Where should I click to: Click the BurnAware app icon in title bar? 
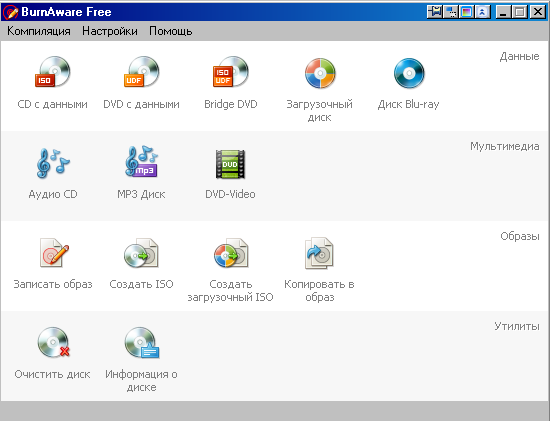10,12
